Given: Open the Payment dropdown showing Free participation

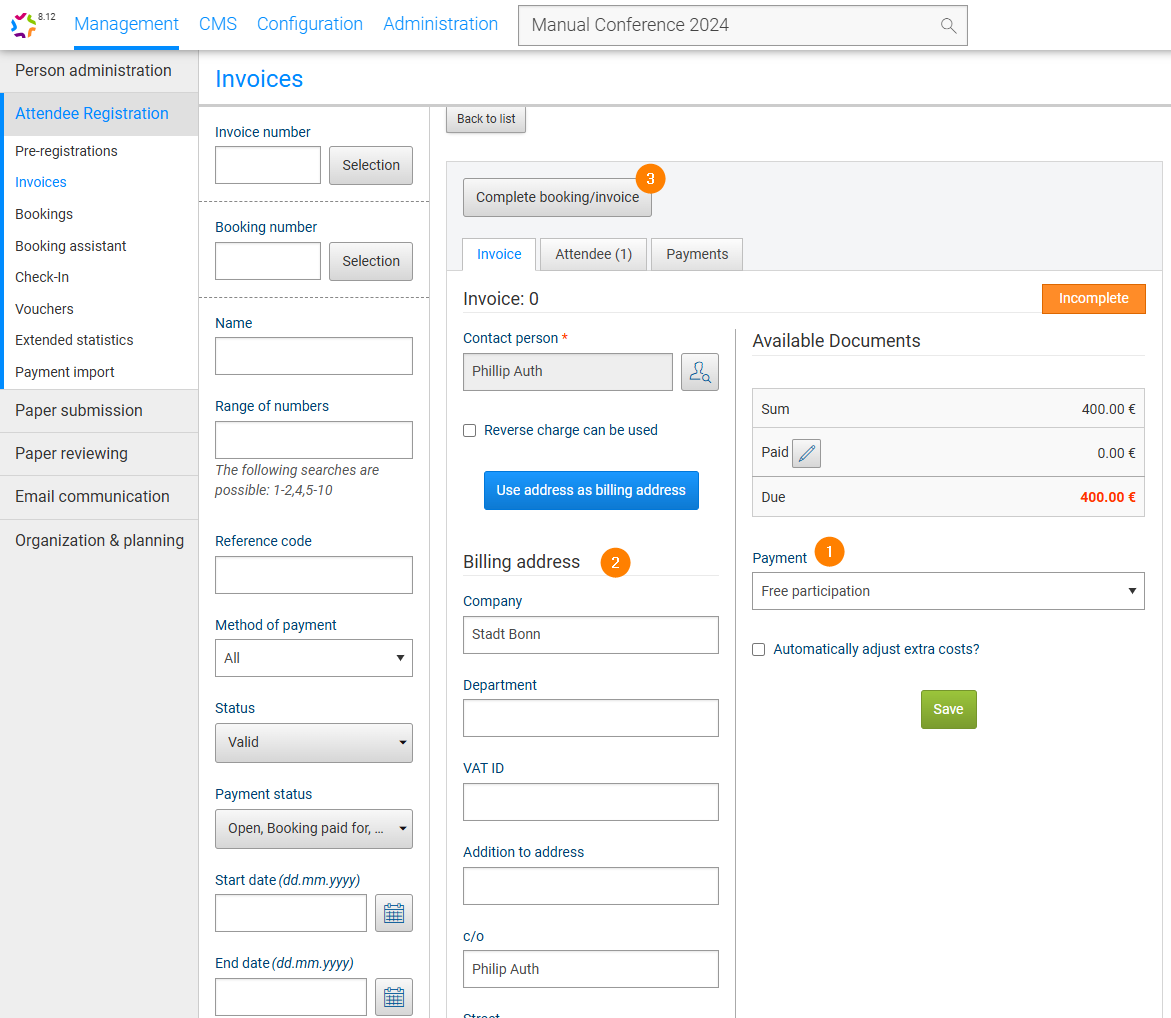Looking at the screenshot, I should tap(947, 591).
